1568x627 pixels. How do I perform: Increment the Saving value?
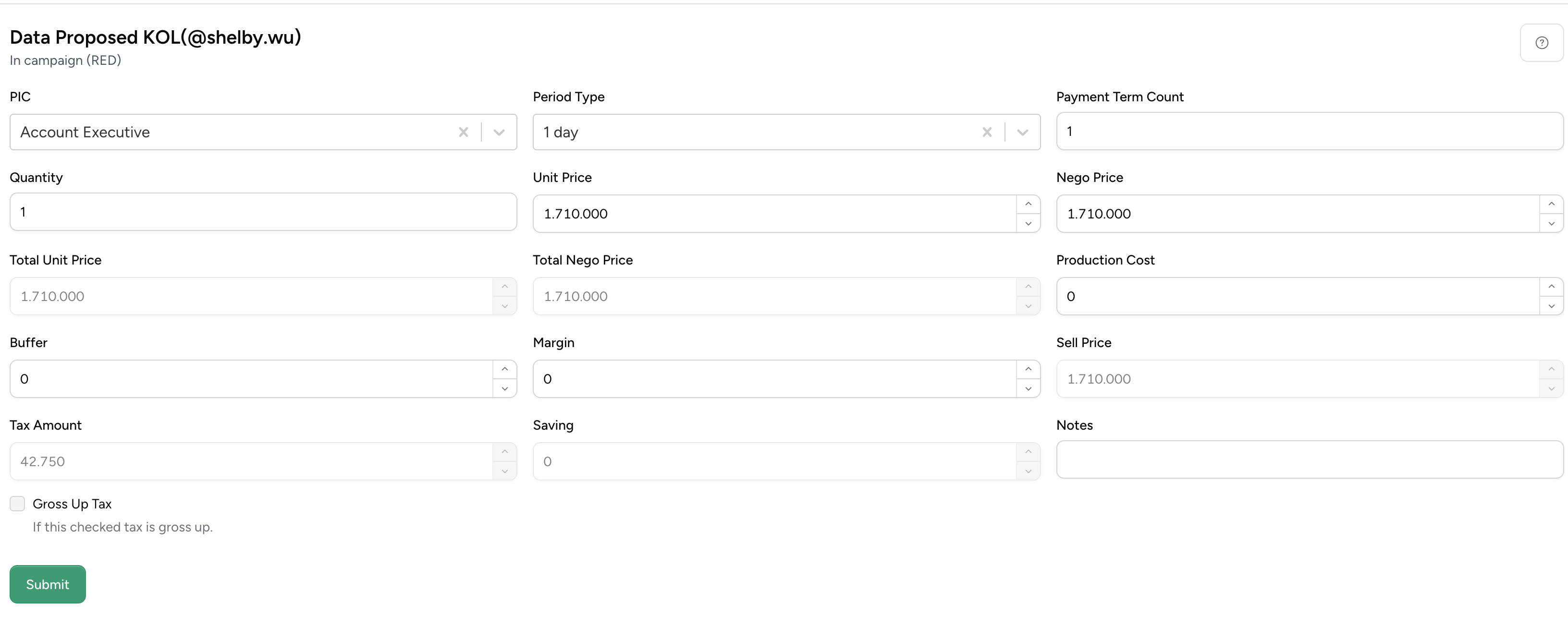pos(1029,451)
